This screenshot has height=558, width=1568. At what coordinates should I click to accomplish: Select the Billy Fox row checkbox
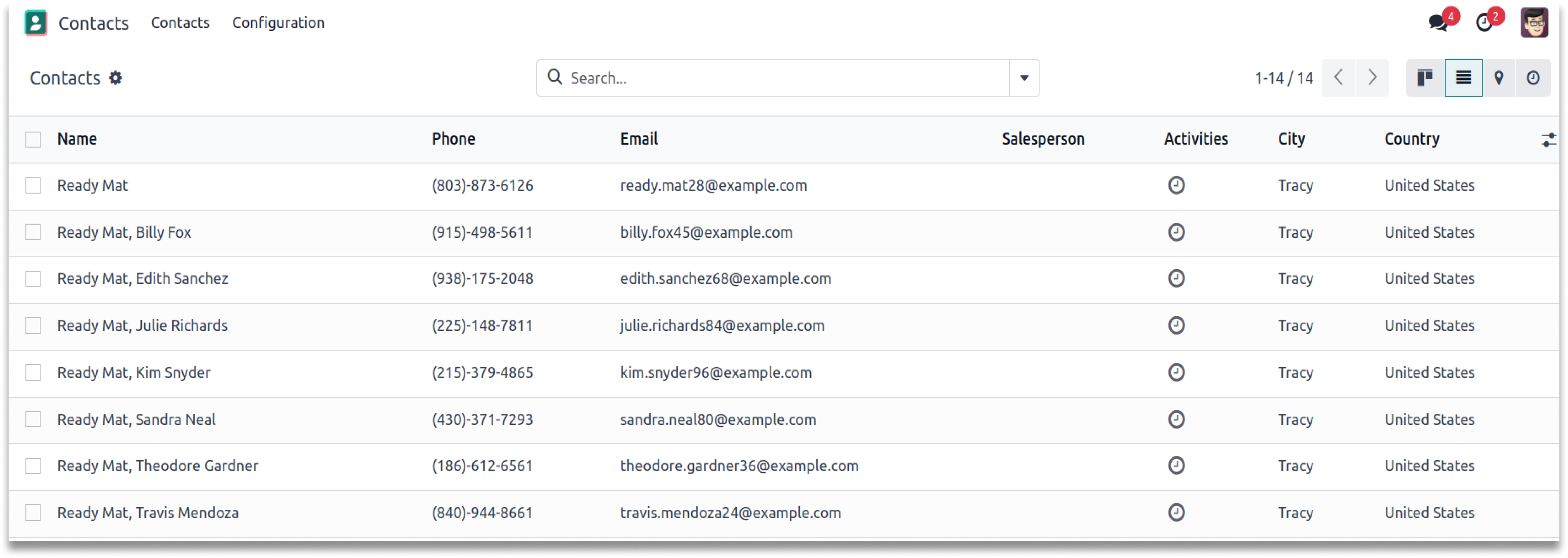coord(33,232)
